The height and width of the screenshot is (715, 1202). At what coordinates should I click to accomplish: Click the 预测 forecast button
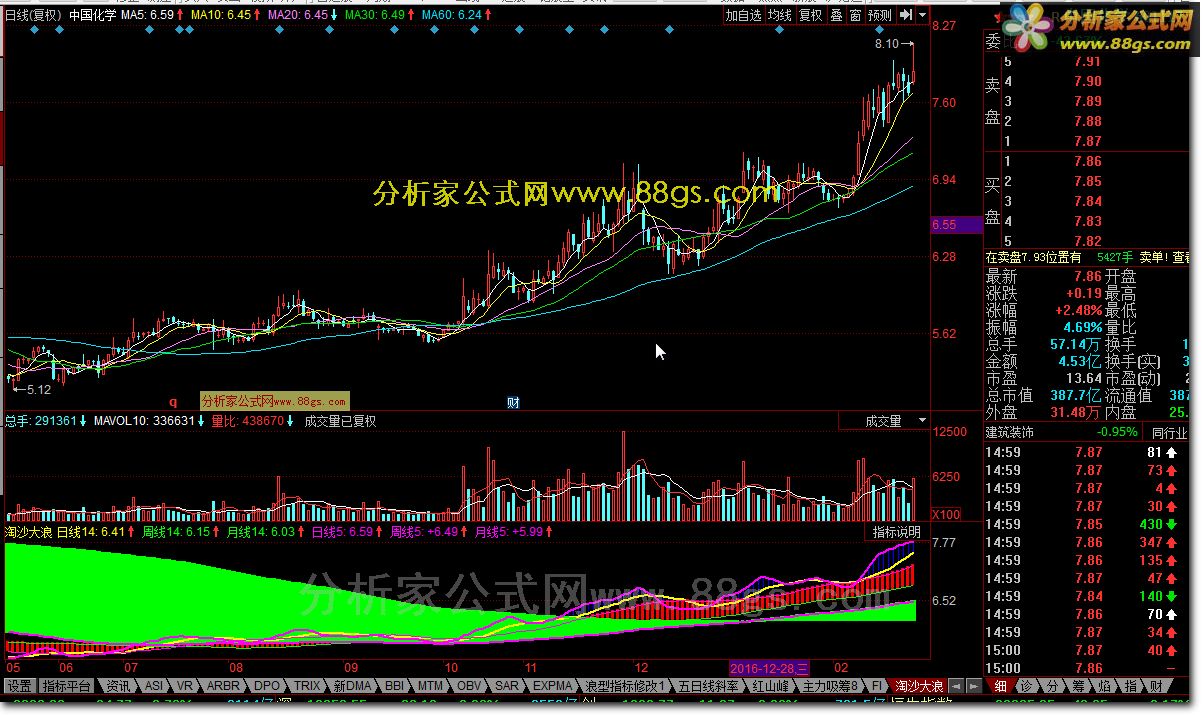(x=880, y=15)
